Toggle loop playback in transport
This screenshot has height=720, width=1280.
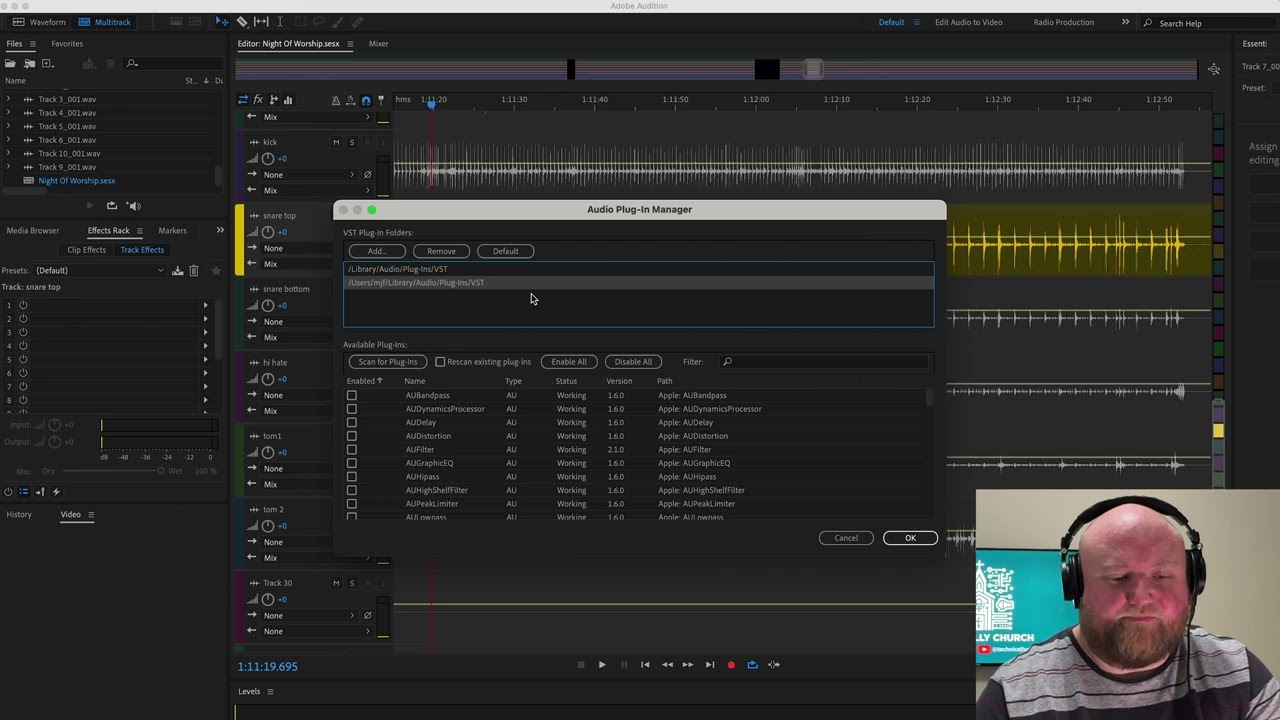click(x=752, y=665)
